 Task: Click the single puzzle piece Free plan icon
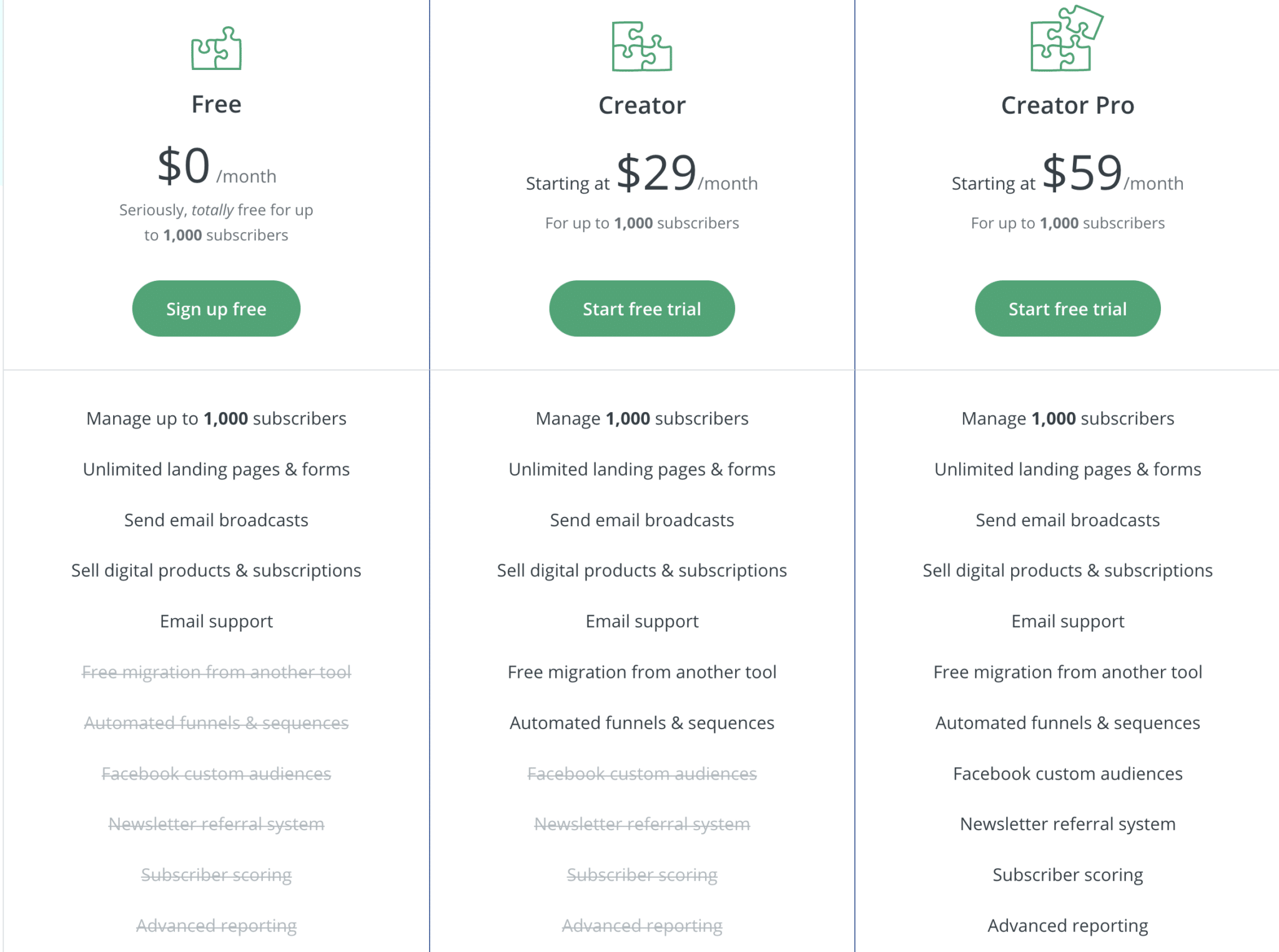click(x=216, y=48)
